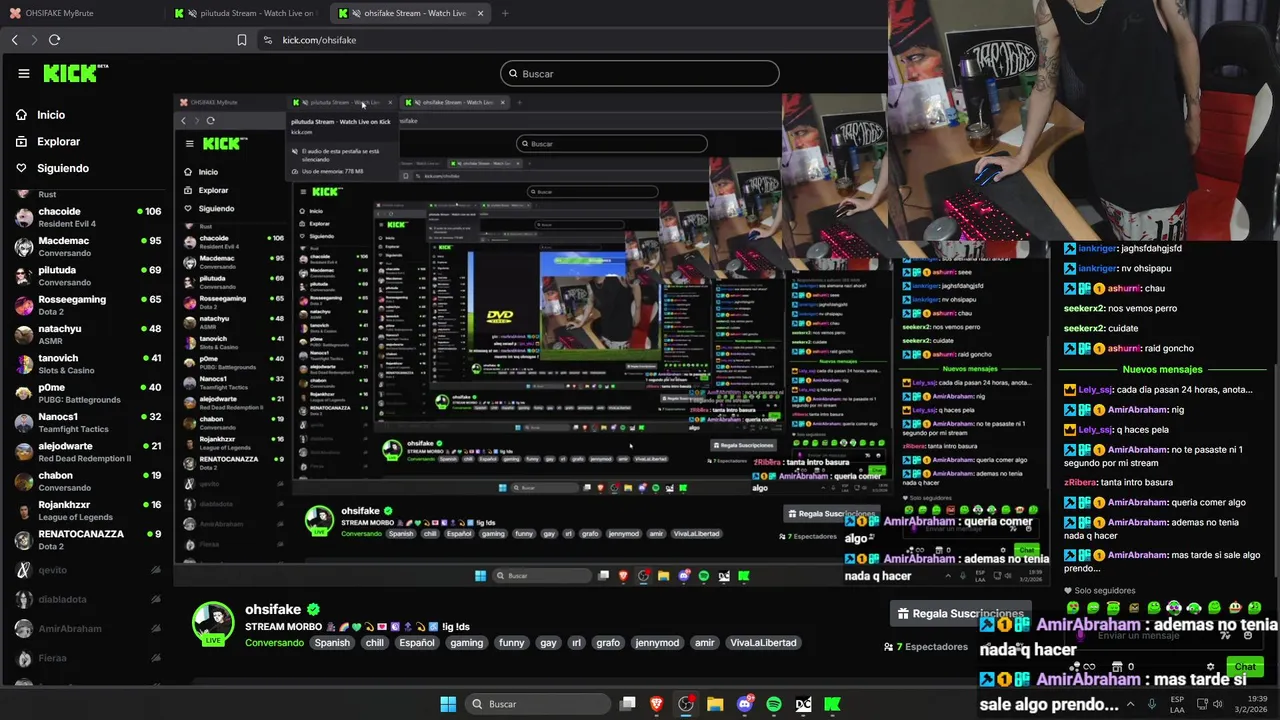Reload the page with the refresh icon
1280x720 pixels.
pyautogui.click(x=54, y=40)
